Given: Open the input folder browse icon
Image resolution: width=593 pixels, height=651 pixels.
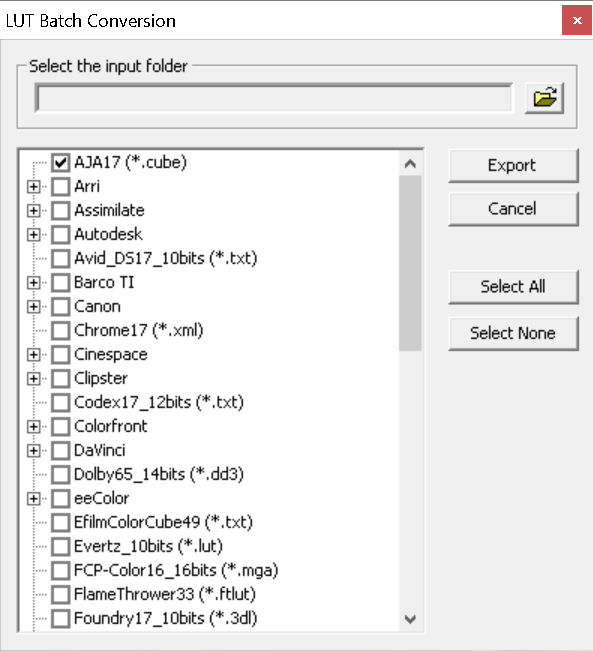Looking at the screenshot, I should [x=544, y=98].
